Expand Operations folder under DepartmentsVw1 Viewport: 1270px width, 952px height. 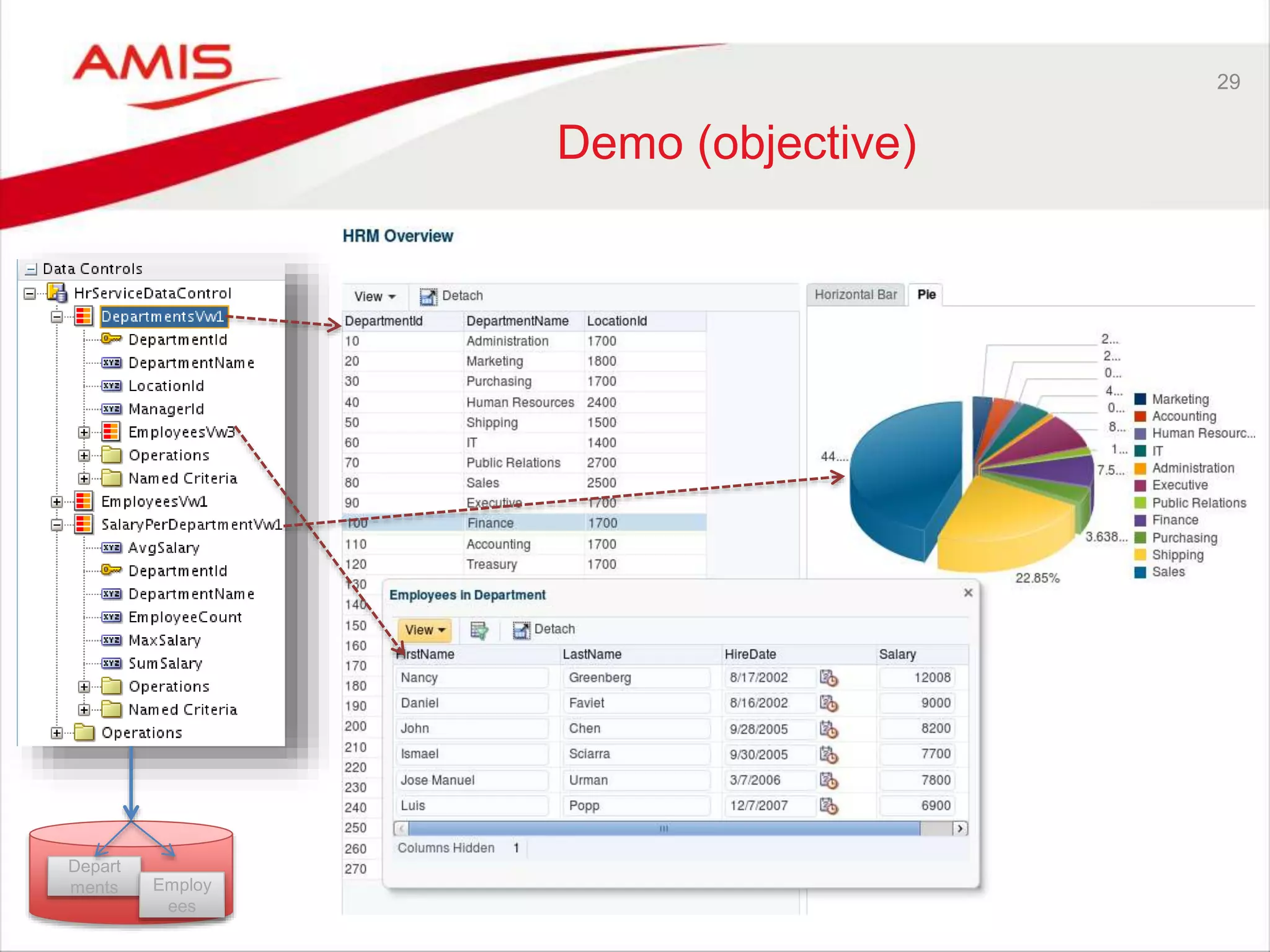pyautogui.click(x=84, y=456)
